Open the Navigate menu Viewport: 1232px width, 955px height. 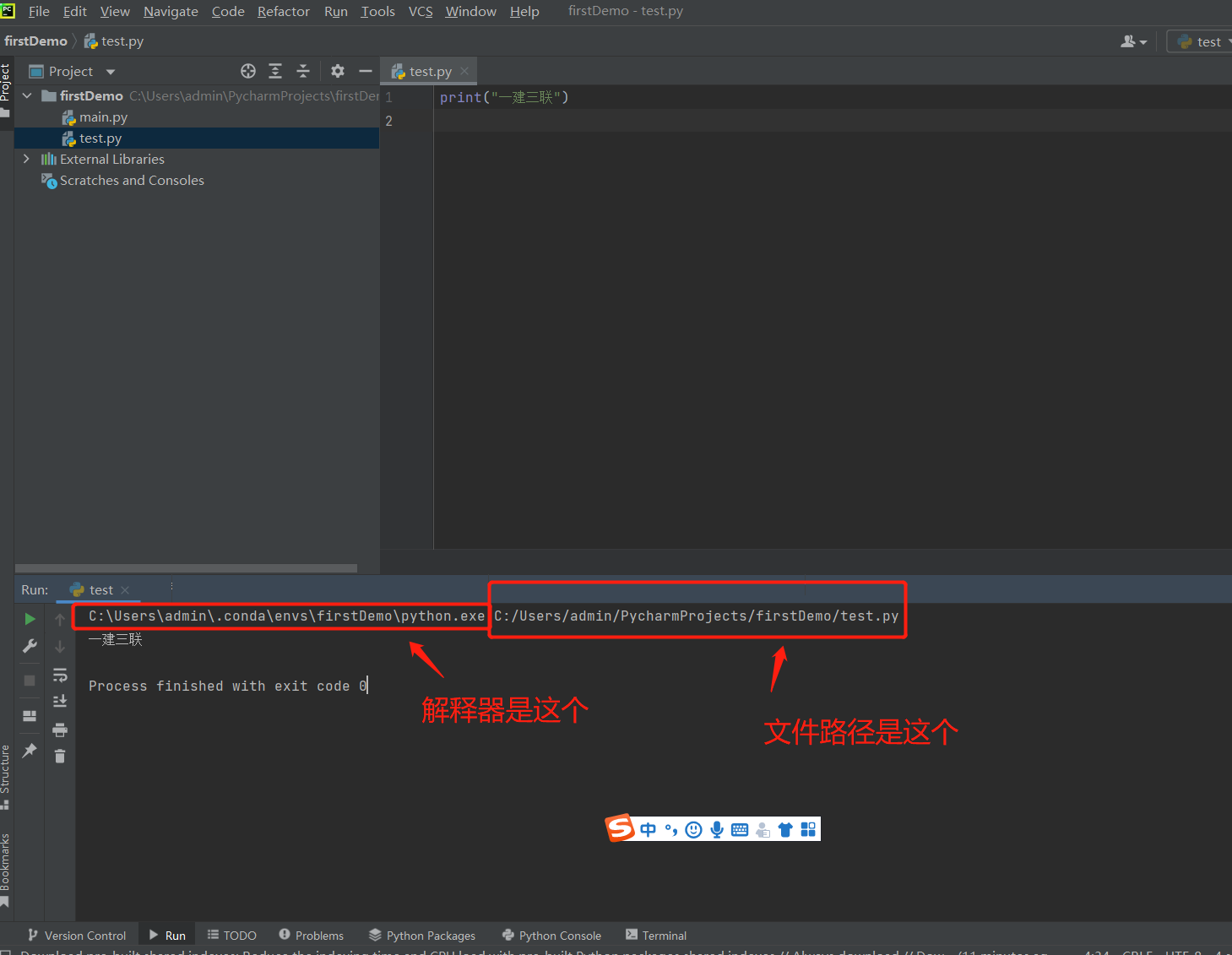[171, 11]
